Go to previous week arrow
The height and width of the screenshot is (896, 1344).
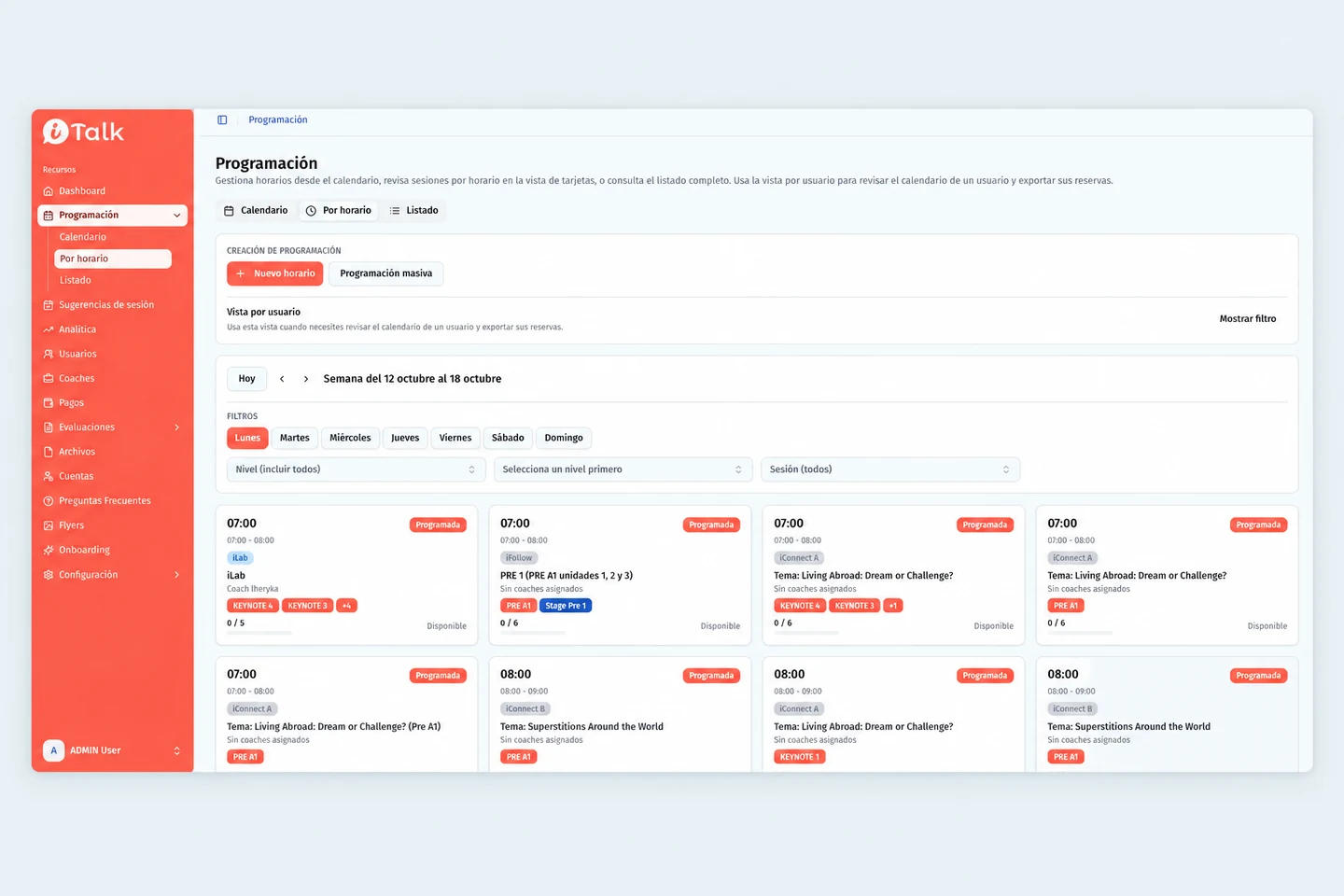(x=282, y=379)
